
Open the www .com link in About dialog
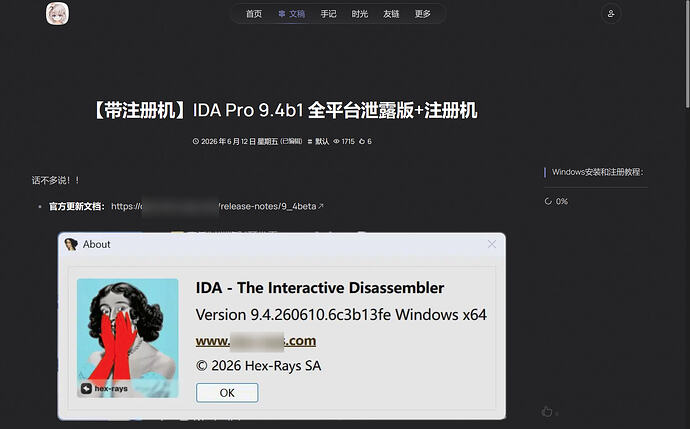point(256,341)
